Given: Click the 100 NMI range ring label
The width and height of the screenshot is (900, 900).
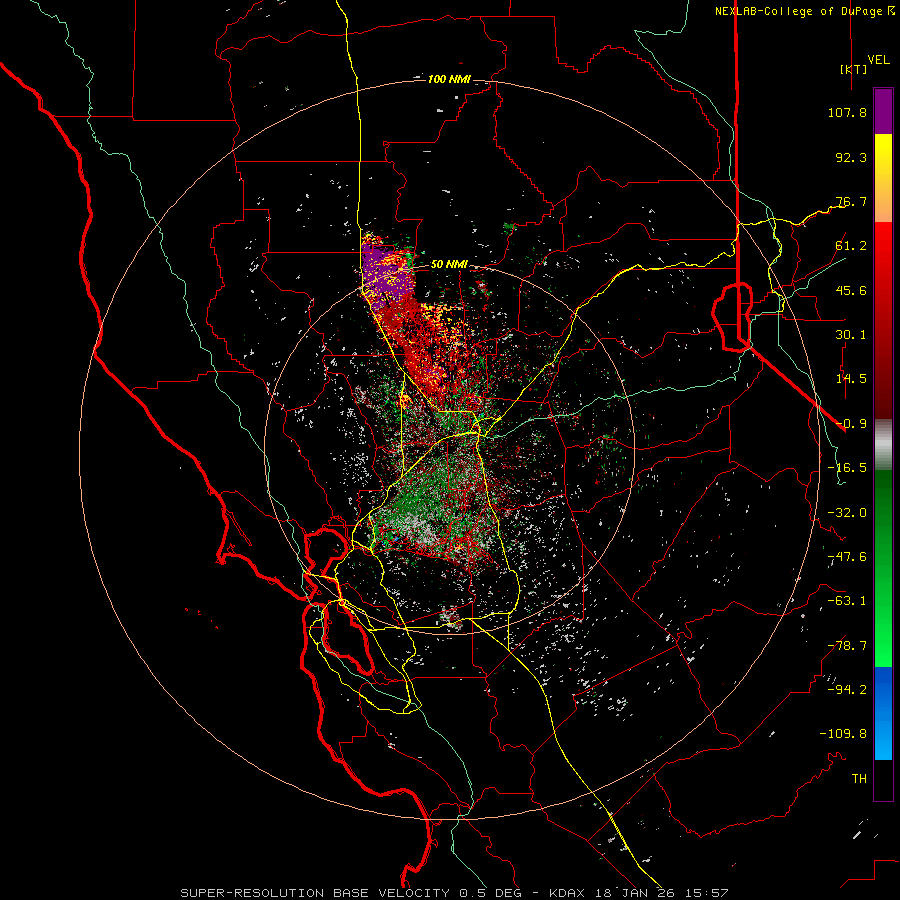Looking at the screenshot, I should (x=449, y=79).
